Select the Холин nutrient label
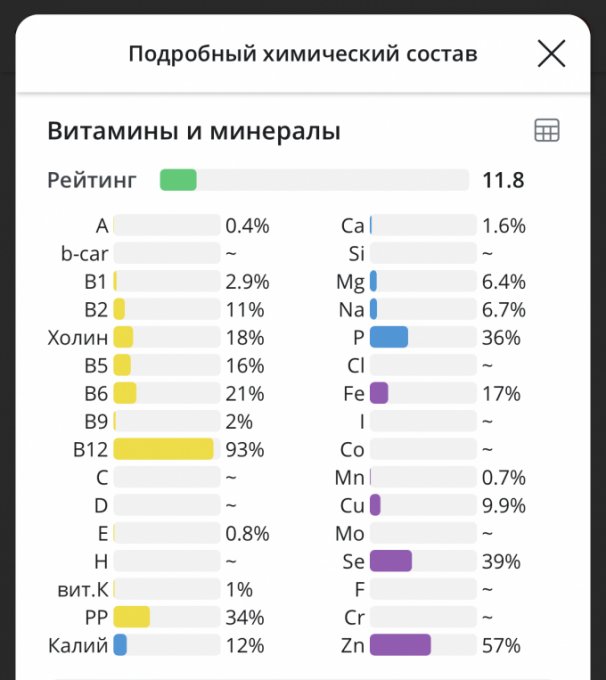606x680 pixels. (x=77, y=338)
